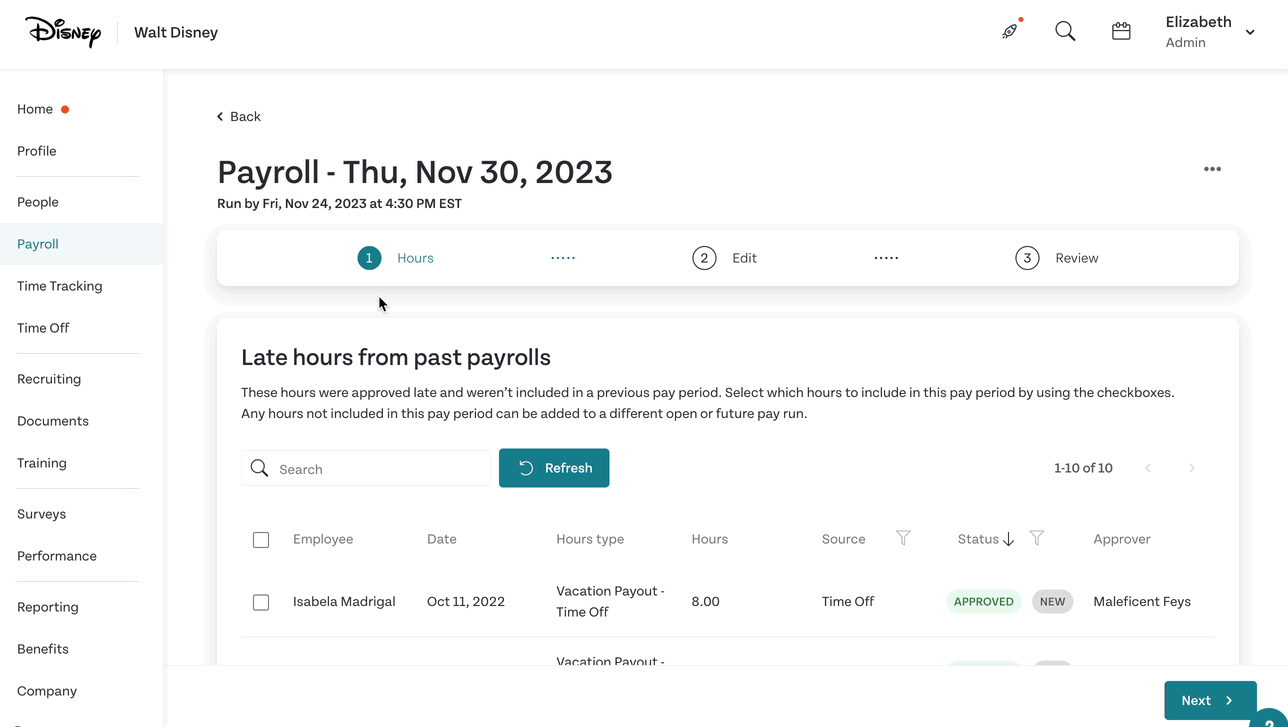Go to next page of results
Screen dimensions: 1288x727
point(1191,468)
